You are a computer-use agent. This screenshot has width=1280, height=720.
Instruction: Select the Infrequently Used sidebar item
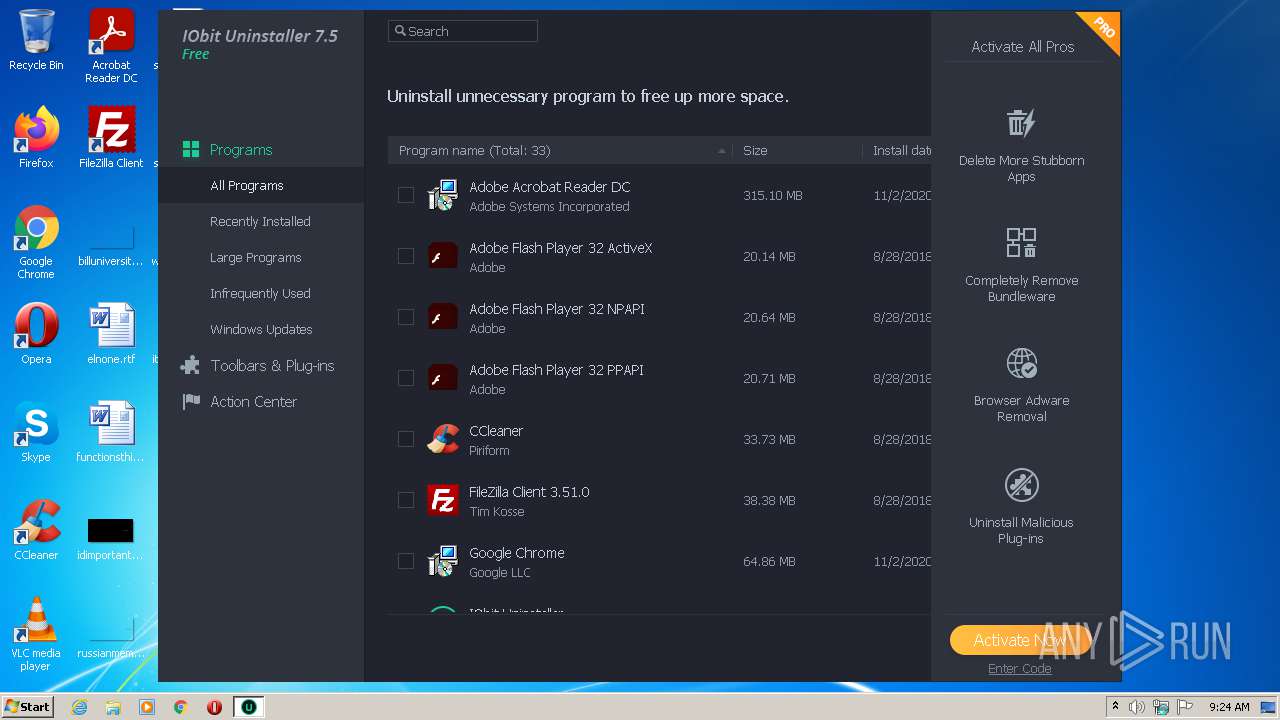(x=261, y=293)
